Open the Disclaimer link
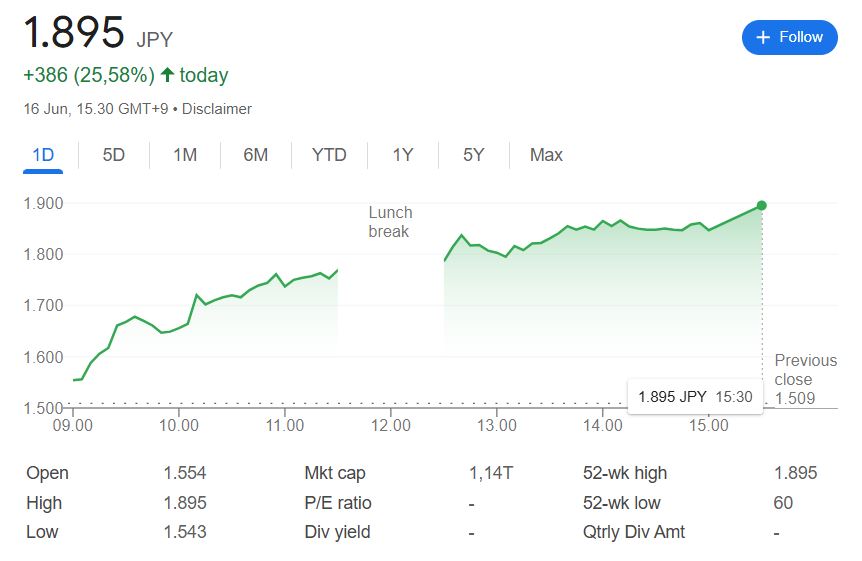 pyautogui.click(x=218, y=109)
